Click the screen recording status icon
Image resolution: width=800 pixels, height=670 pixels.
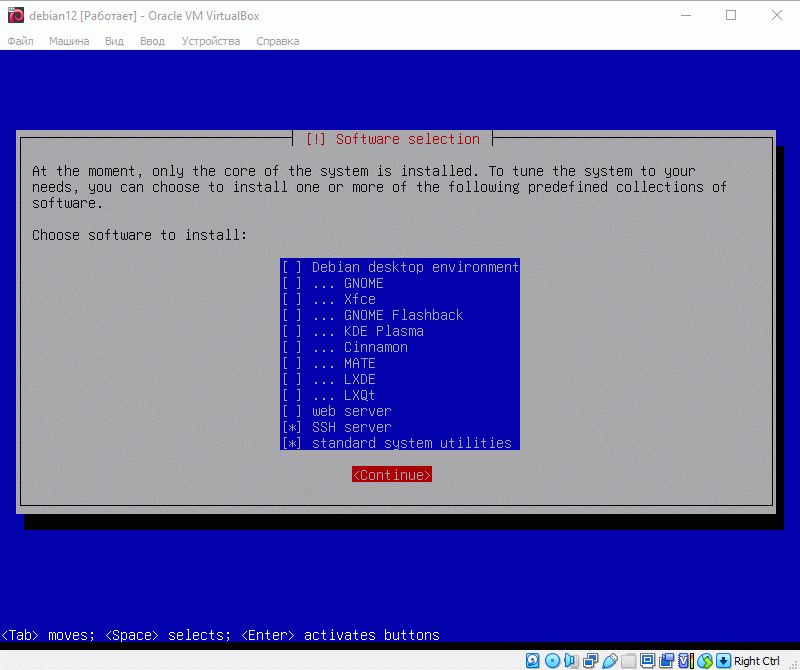[667, 661]
